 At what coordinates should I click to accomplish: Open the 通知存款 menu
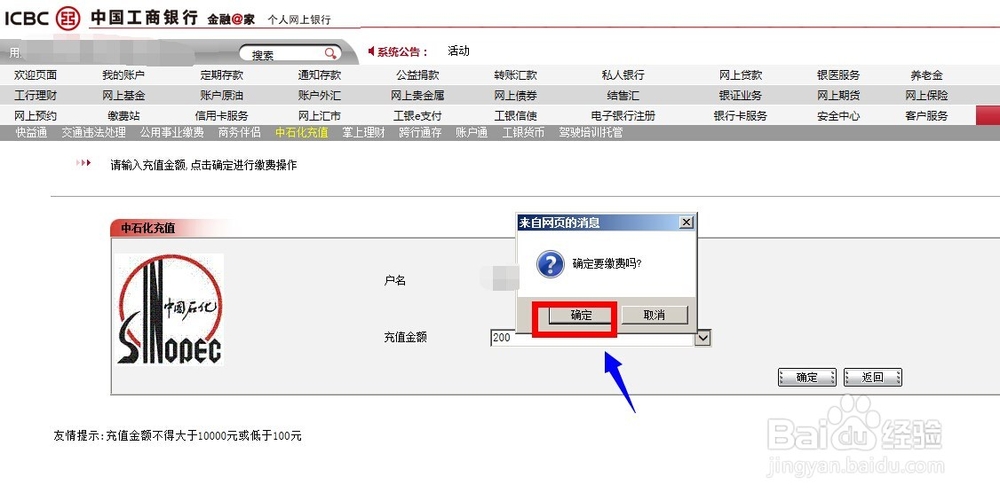319,75
